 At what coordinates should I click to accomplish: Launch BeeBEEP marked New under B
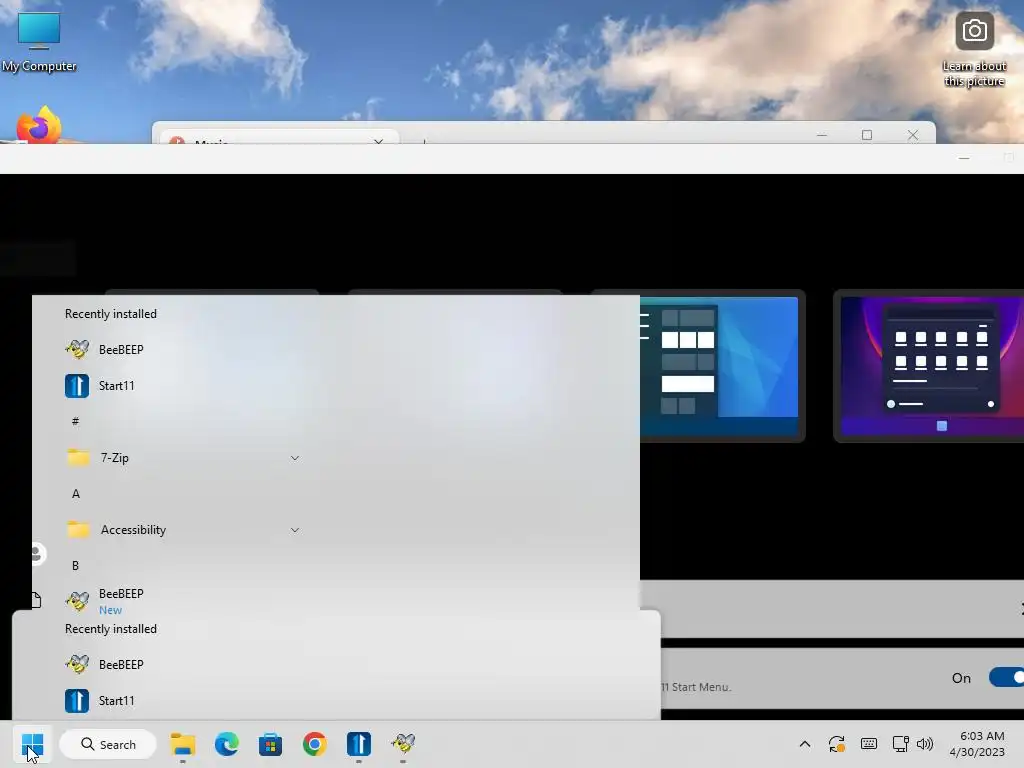click(104, 601)
